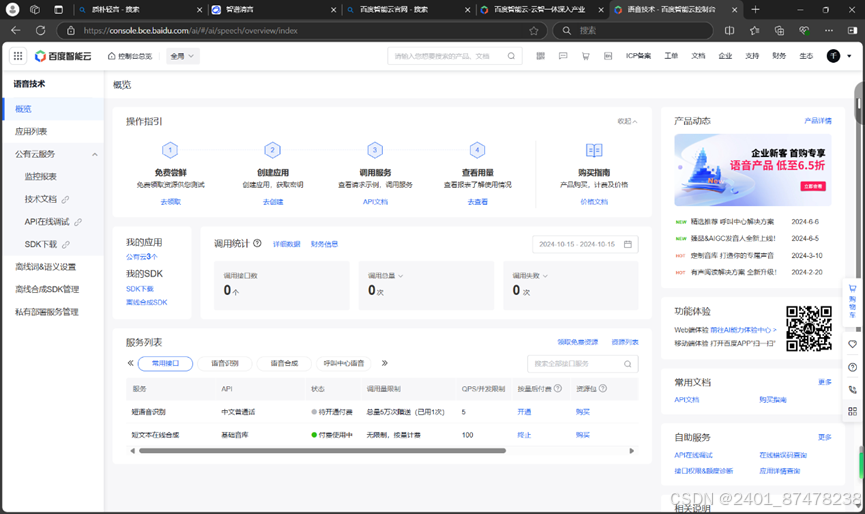Open 概览 in the sidebar
This screenshot has width=865, height=514.
pyautogui.click(x=54, y=109)
